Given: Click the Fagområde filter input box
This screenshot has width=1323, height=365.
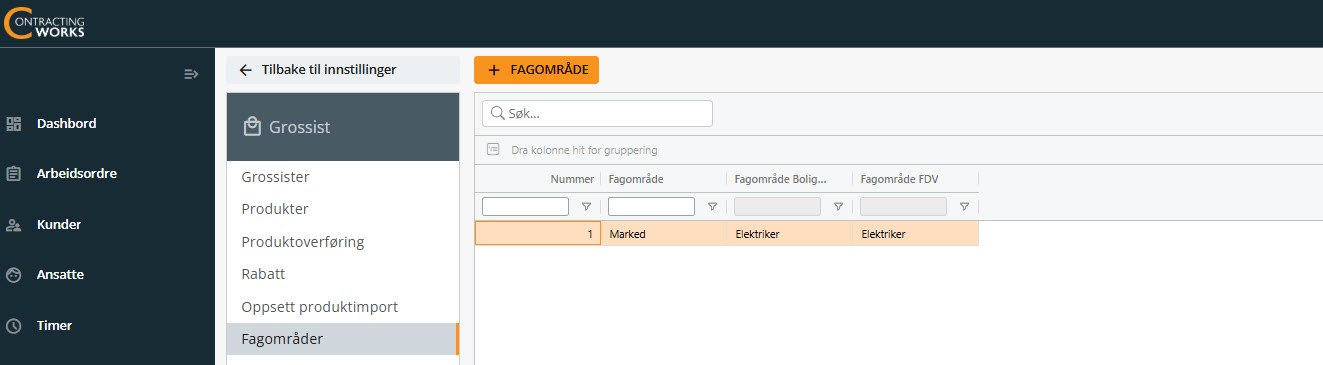Looking at the screenshot, I should click(x=651, y=207).
